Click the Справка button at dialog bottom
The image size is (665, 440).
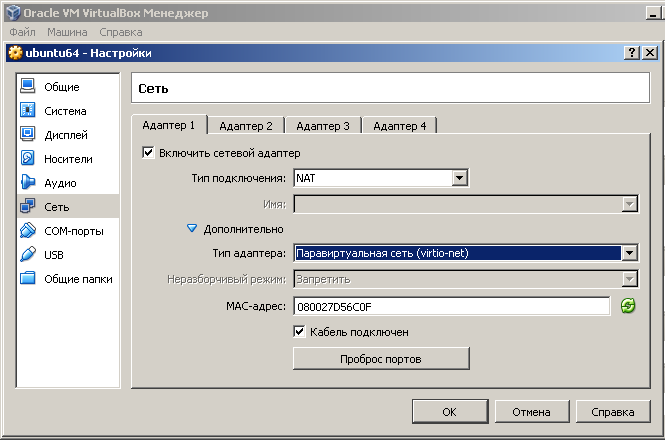click(613, 412)
